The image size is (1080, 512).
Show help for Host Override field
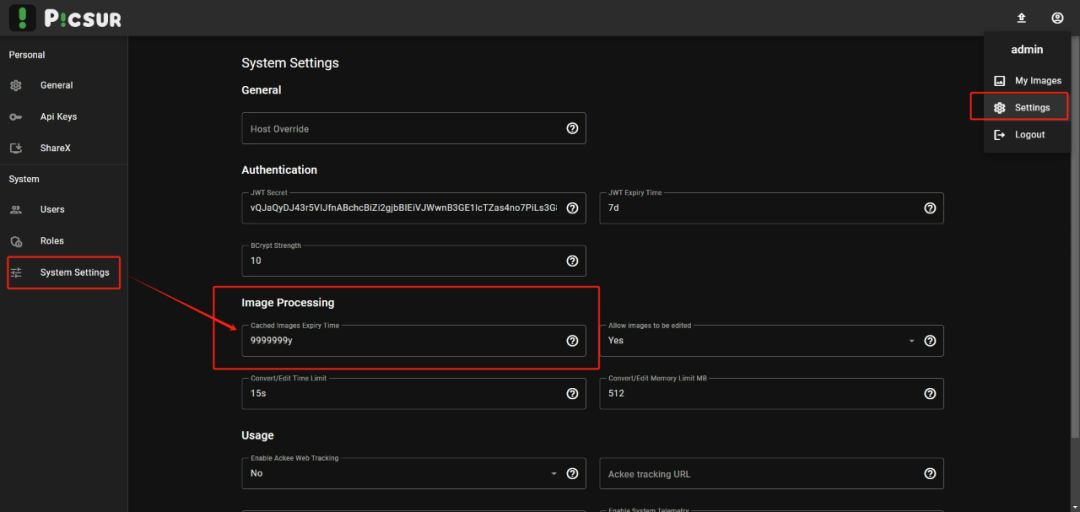572,128
